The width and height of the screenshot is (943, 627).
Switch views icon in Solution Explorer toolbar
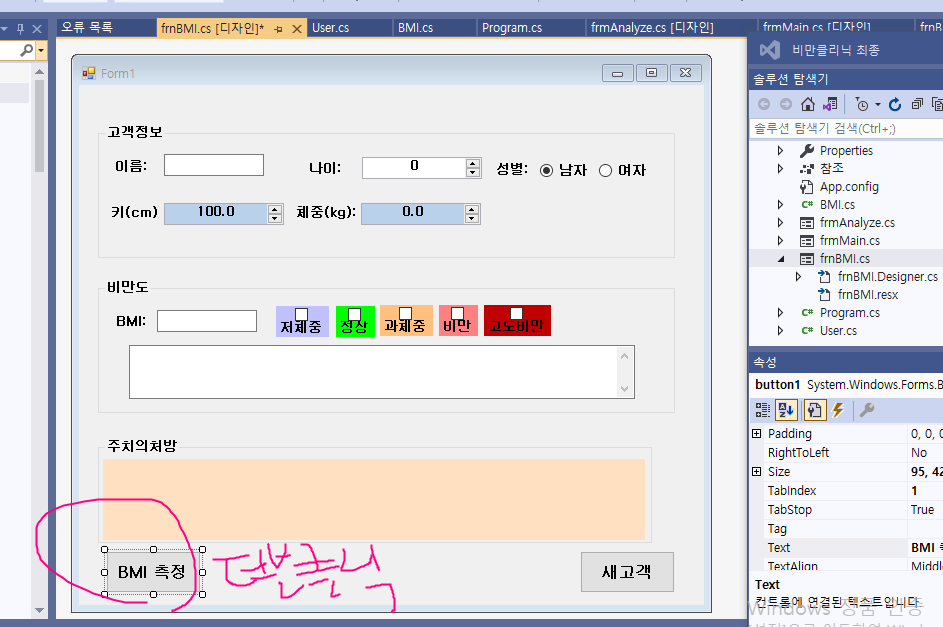(830, 104)
